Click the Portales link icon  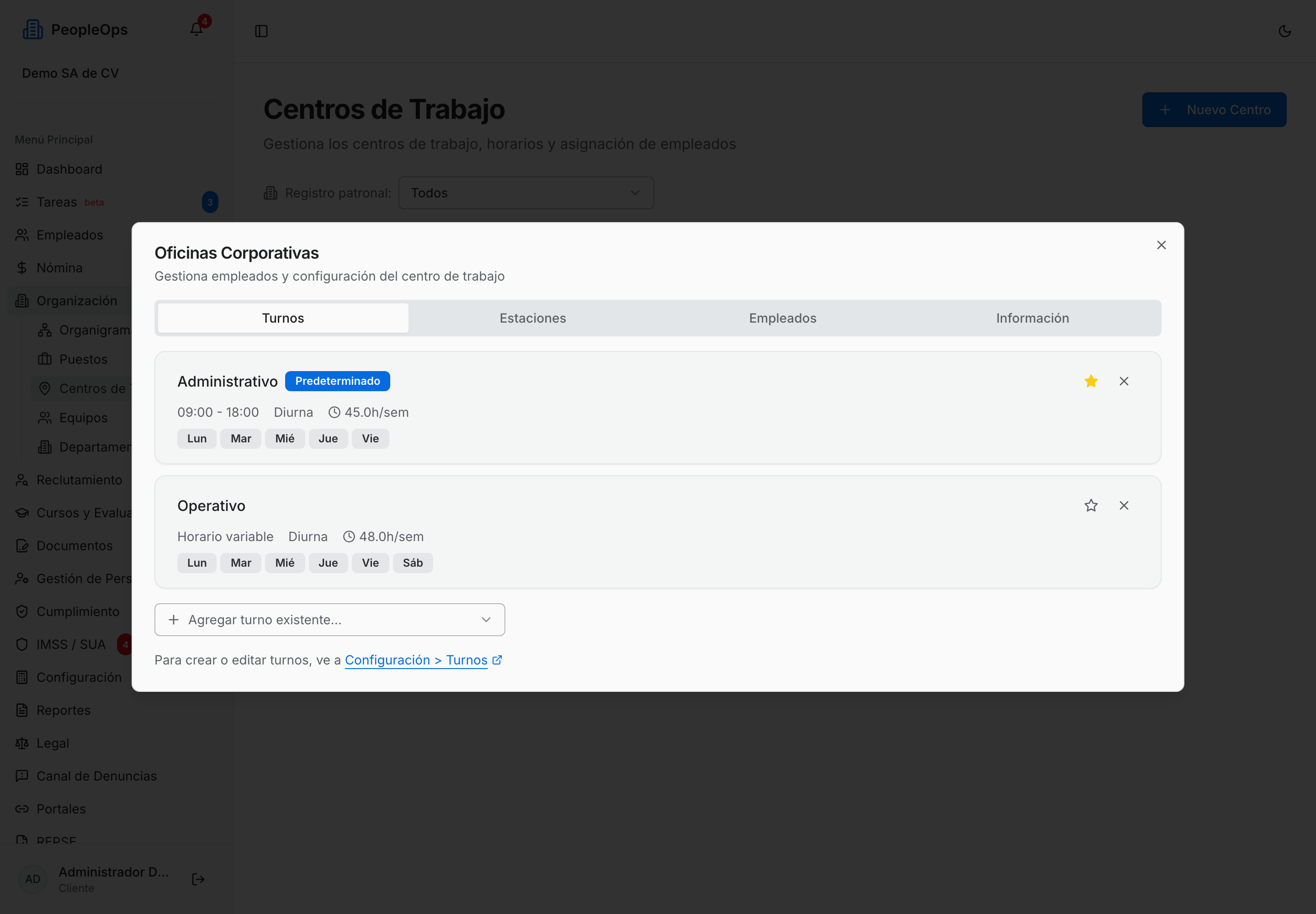[x=22, y=810]
